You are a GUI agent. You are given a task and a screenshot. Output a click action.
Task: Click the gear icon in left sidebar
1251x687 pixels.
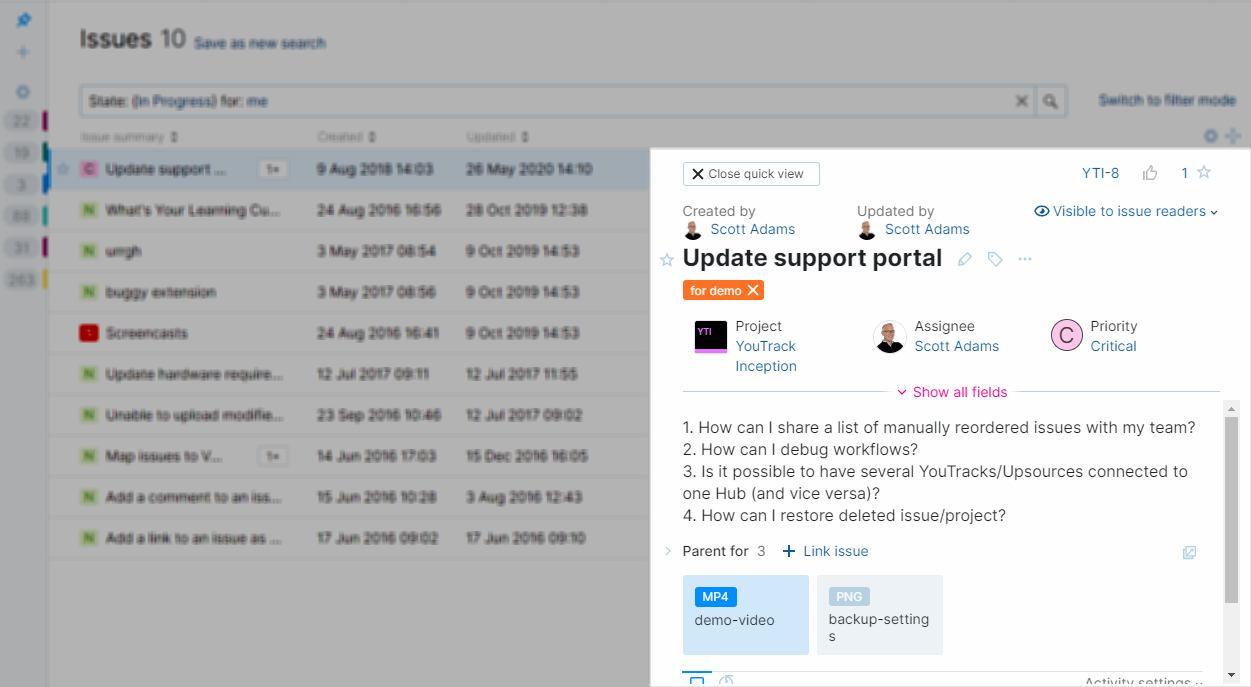[x=23, y=92]
